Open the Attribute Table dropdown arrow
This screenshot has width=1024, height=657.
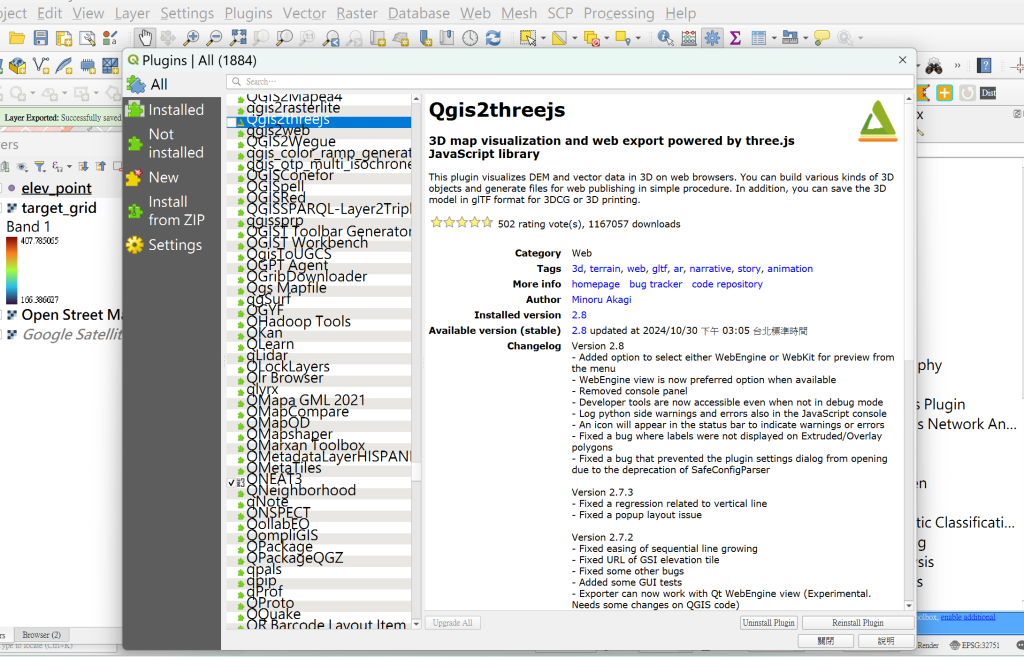(774, 38)
